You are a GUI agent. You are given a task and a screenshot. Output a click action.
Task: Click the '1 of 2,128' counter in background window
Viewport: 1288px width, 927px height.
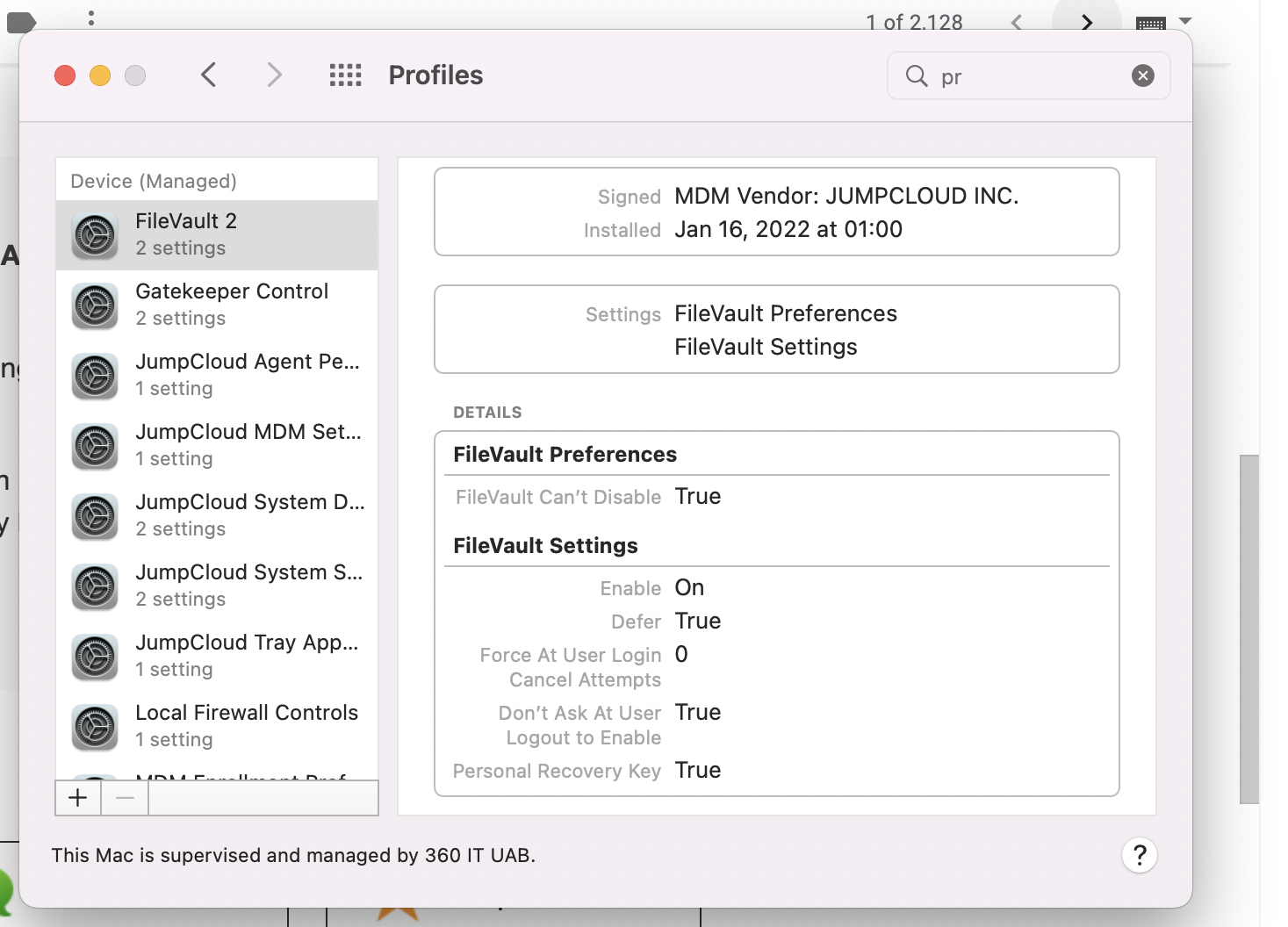914,22
